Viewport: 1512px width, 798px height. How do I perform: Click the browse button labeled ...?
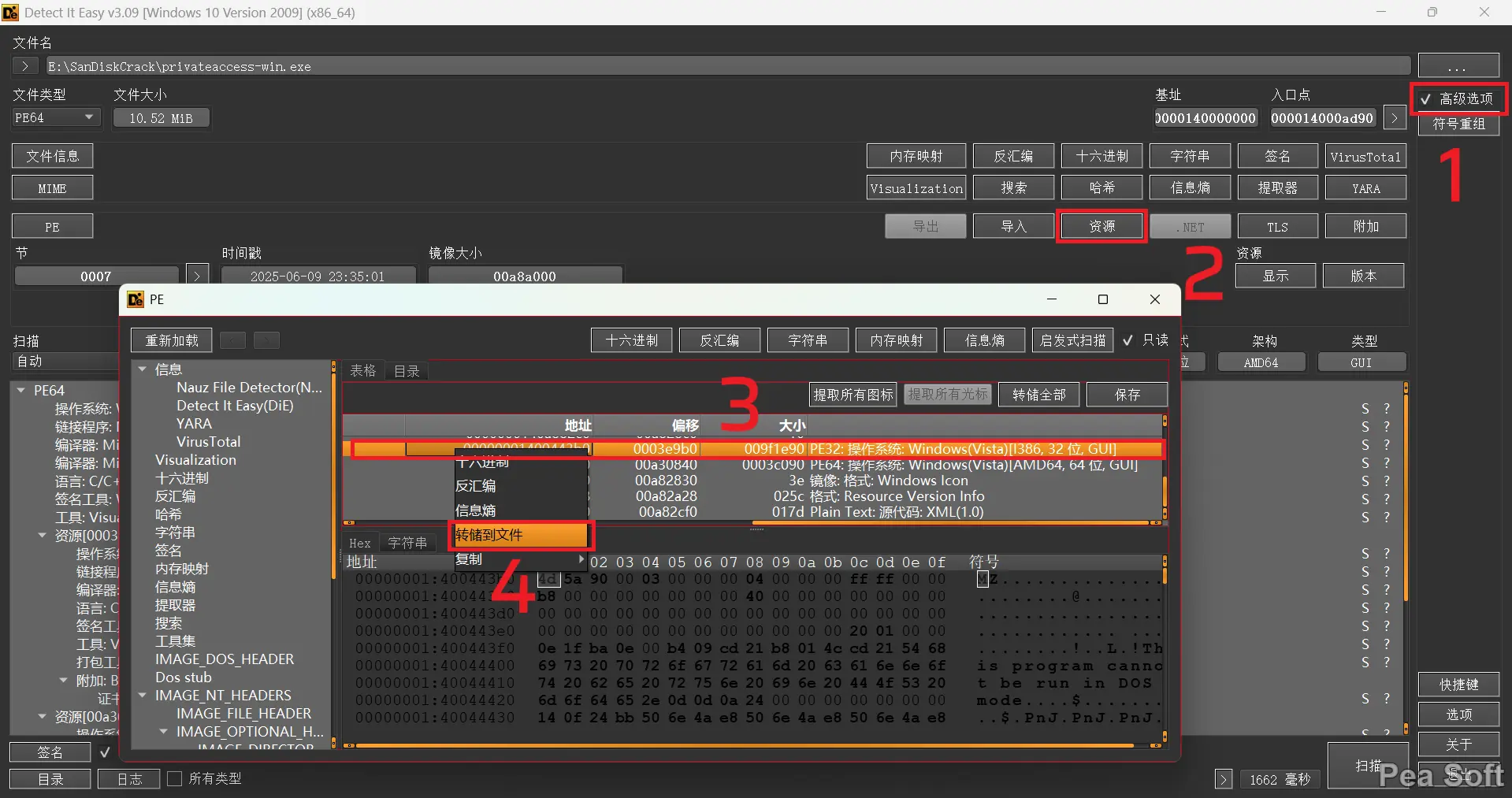coord(1458,66)
